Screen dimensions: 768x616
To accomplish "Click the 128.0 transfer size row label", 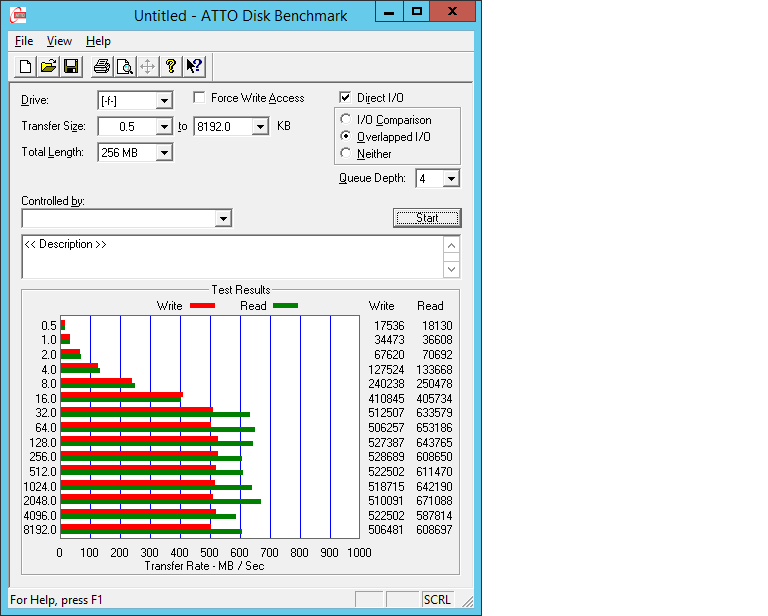I will click(43, 443).
